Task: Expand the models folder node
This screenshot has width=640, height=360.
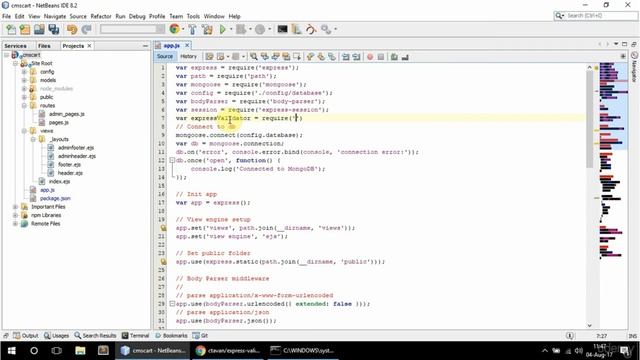Action: (24, 80)
